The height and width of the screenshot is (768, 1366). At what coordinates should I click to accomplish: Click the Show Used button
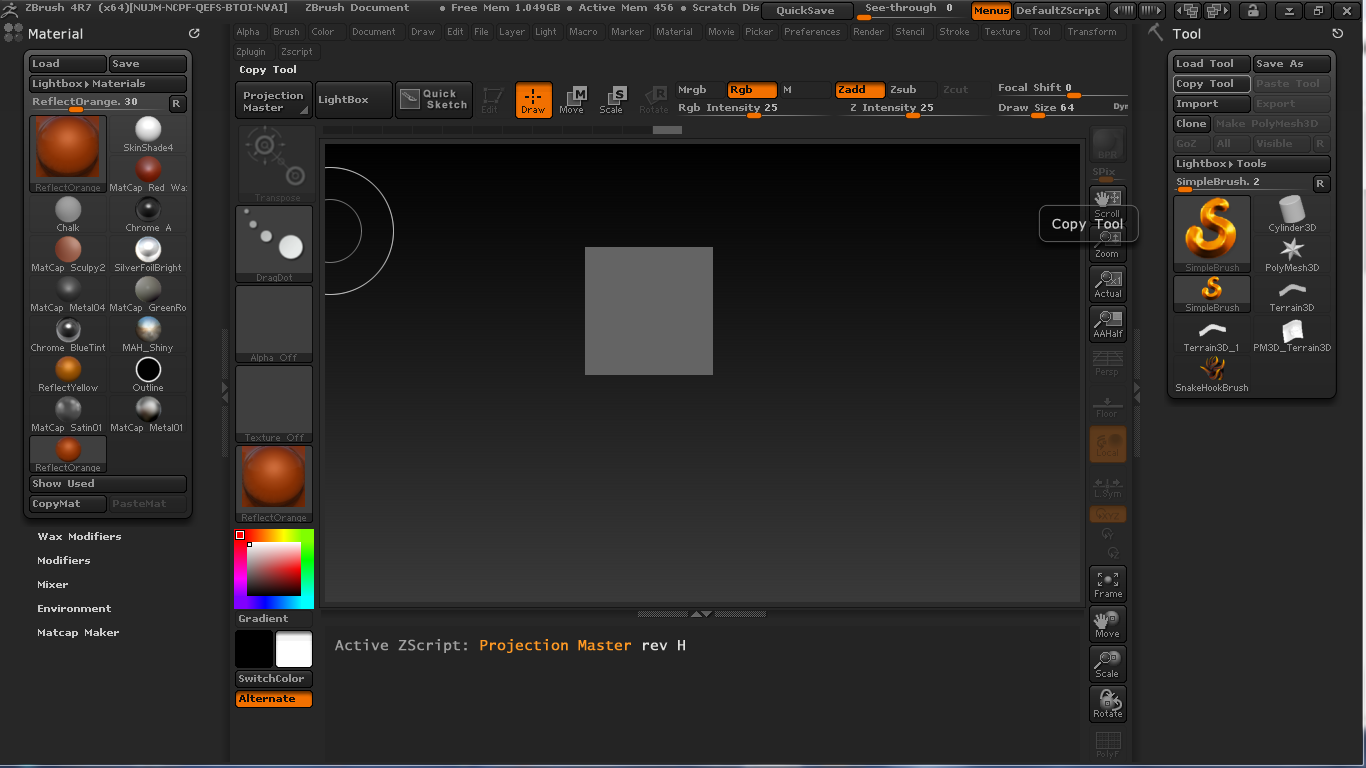(x=108, y=484)
